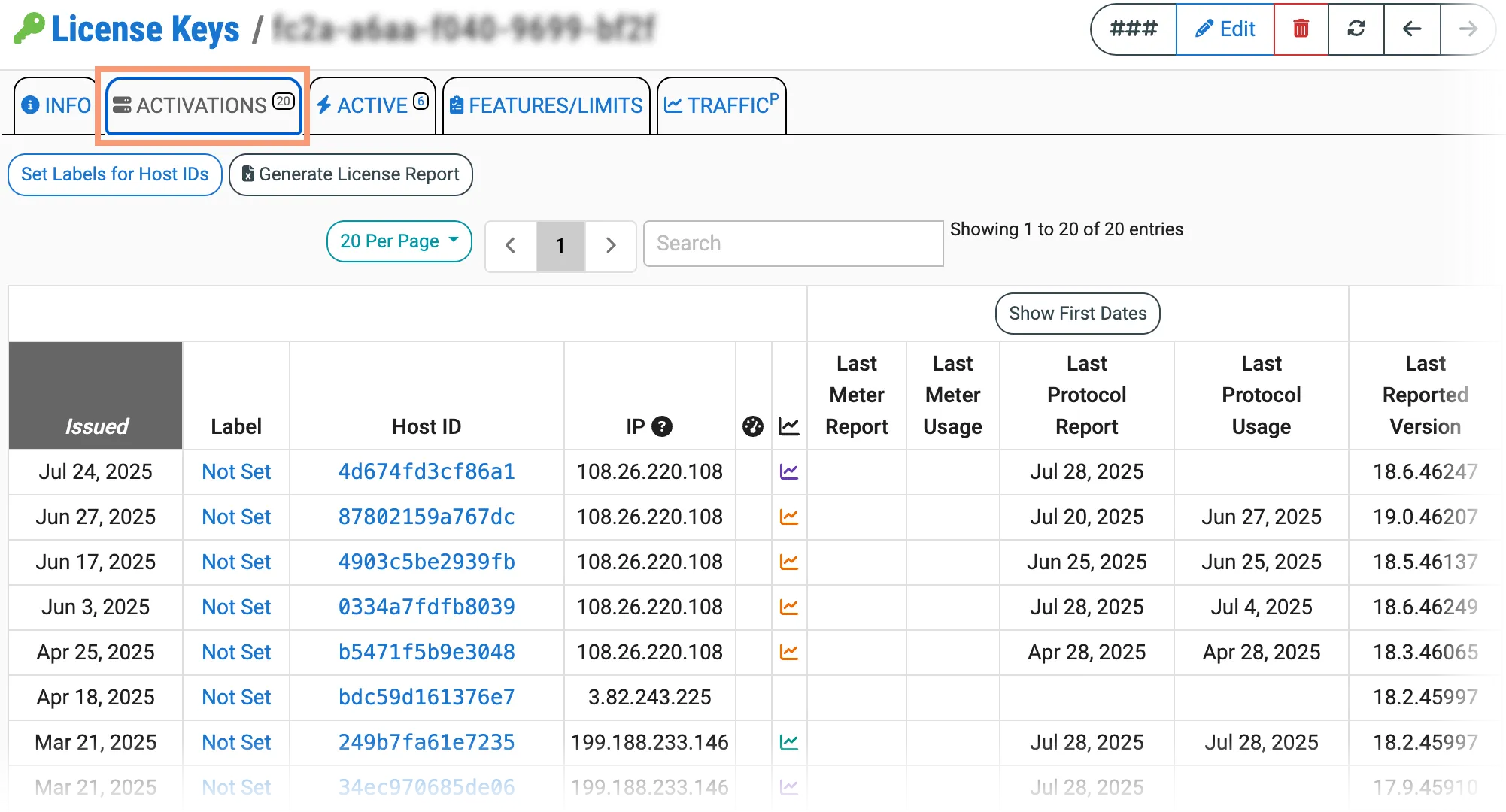Expand the 20 Per Page dropdown
This screenshot has height=812, width=1506.
pyautogui.click(x=399, y=241)
